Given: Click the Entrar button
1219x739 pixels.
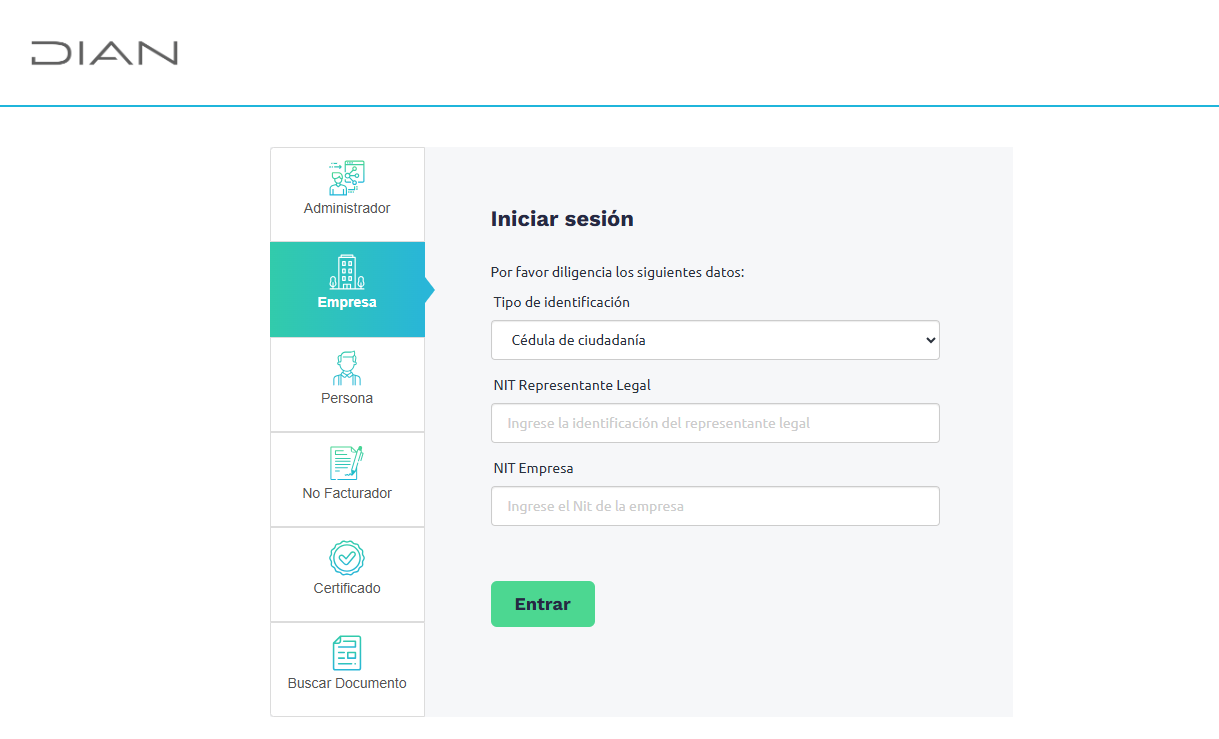Looking at the screenshot, I should [x=543, y=604].
